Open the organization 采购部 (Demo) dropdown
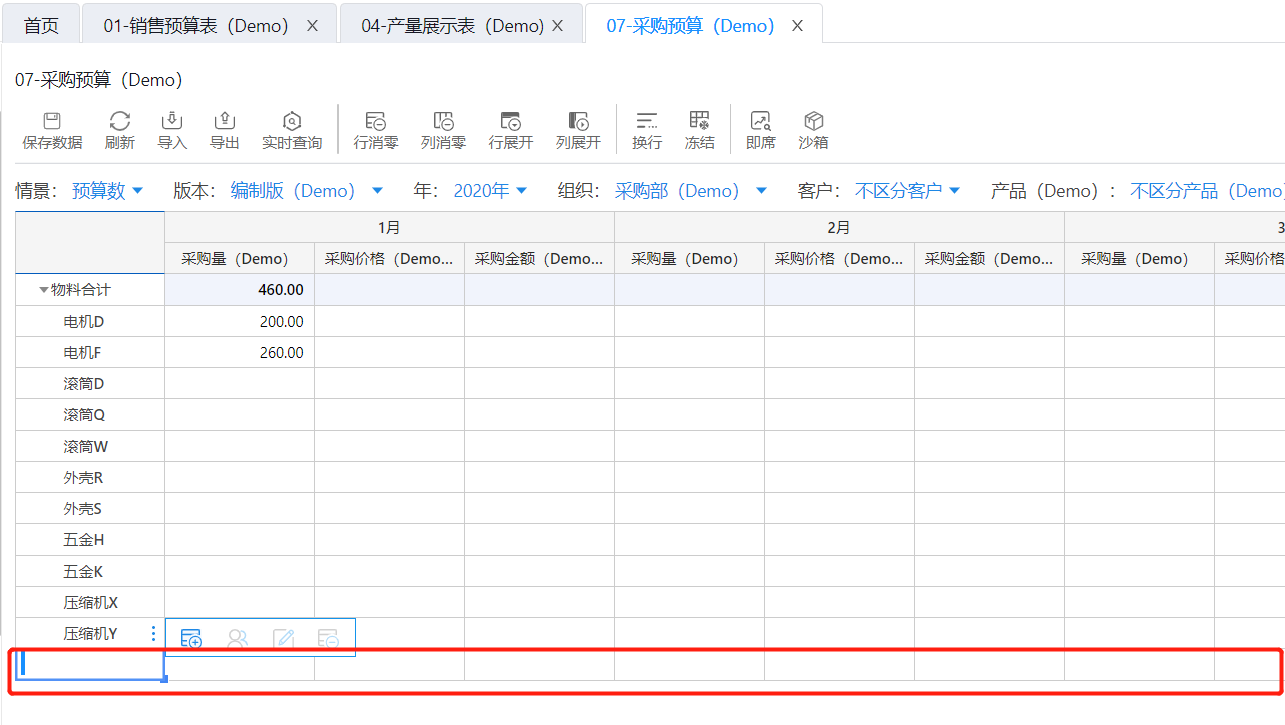 [690, 191]
